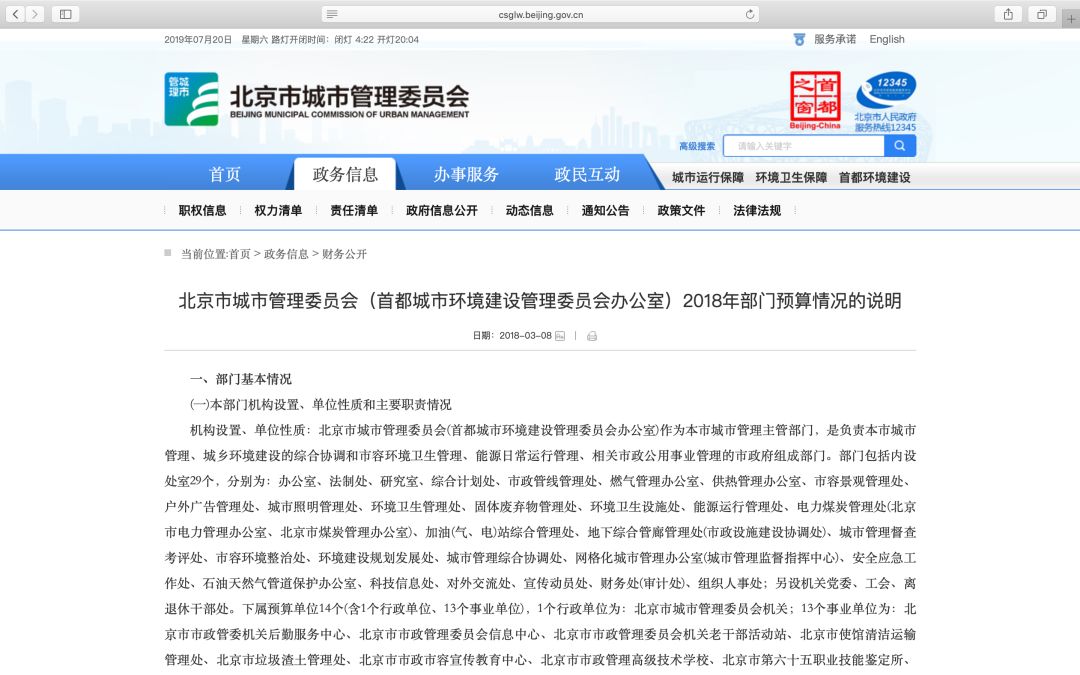Screen dimensions: 1080x675
Task: Open the reader view icon in address bar
Action: 332,14
